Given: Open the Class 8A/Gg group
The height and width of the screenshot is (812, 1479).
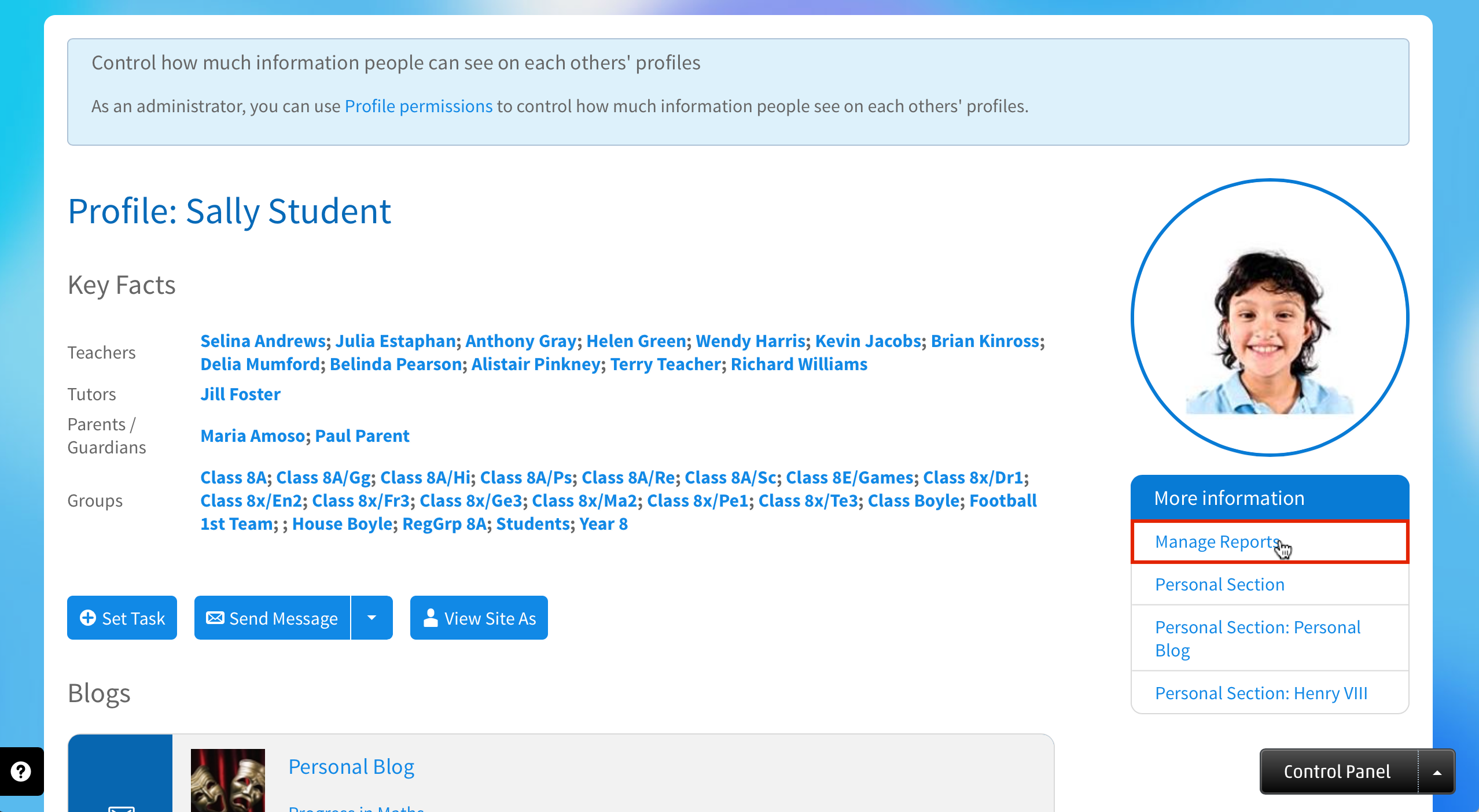Looking at the screenshot, I should [x=323, y=477].
